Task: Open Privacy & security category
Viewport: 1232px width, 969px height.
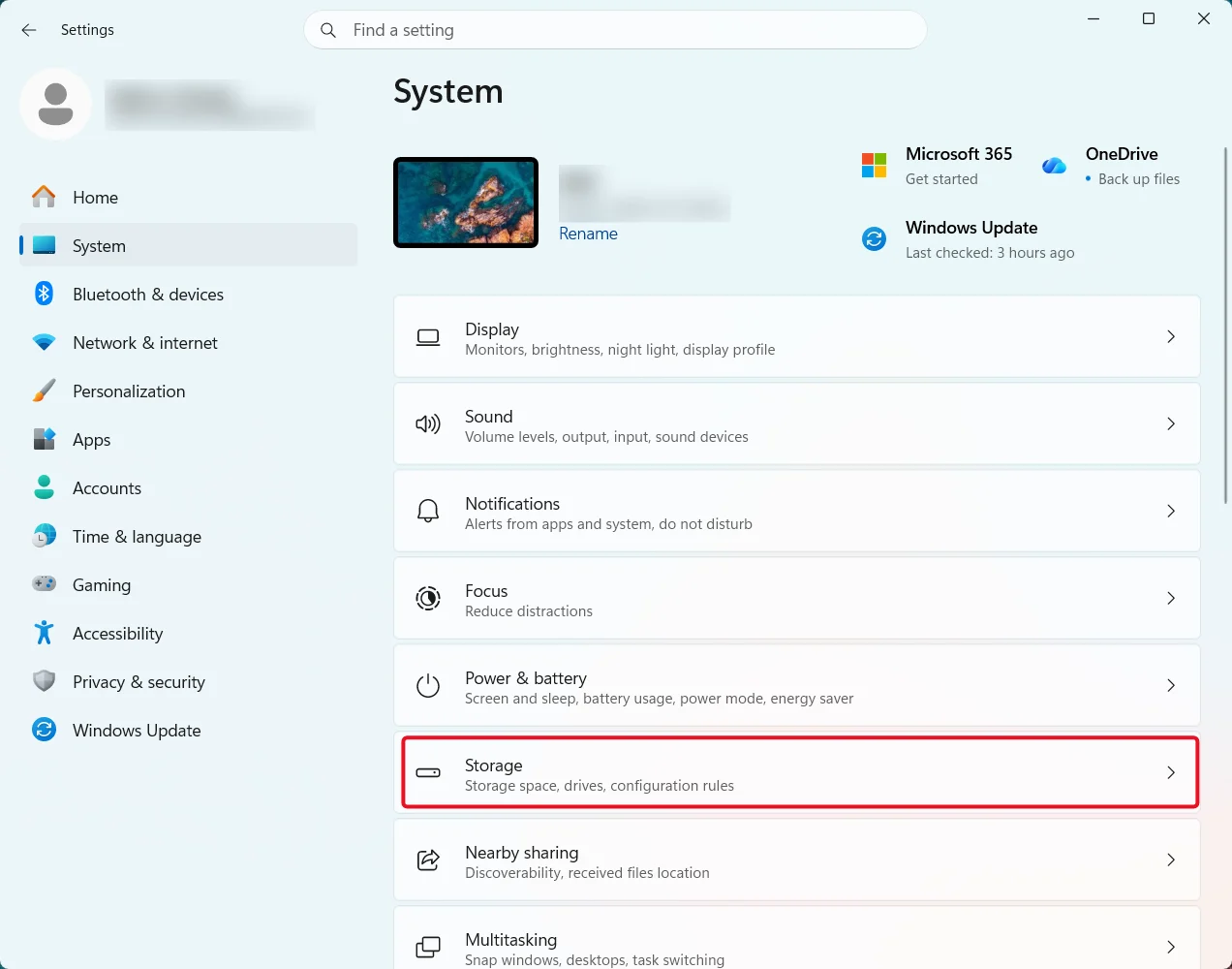Action: point(188,681)
